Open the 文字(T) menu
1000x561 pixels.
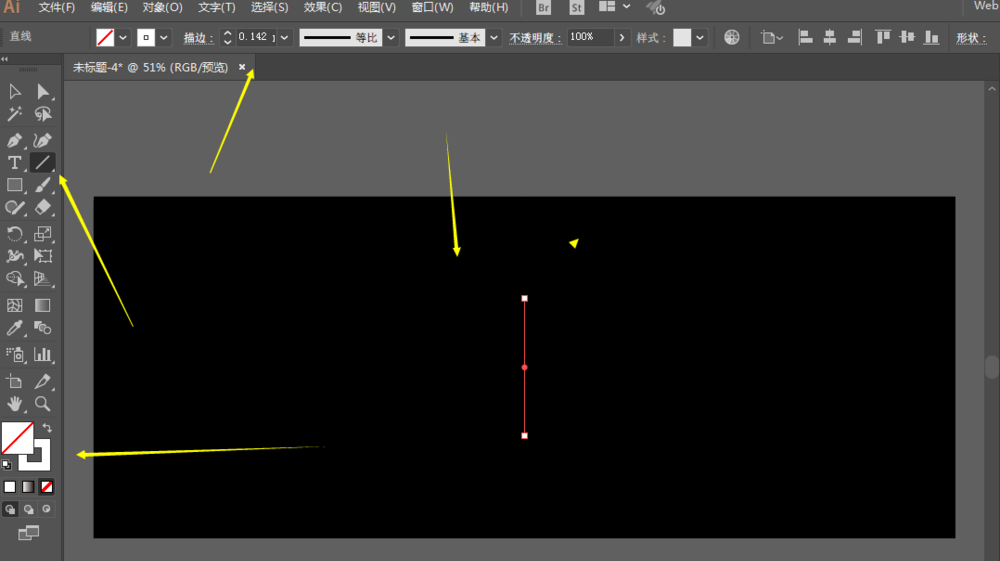(x=217, y=8)
